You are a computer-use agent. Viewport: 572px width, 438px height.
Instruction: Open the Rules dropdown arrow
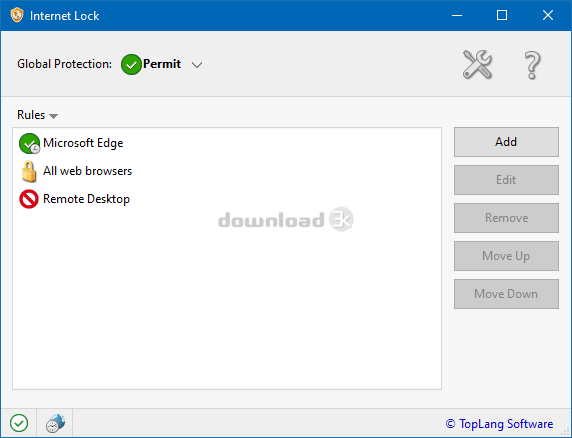click(x=54, y=116)
